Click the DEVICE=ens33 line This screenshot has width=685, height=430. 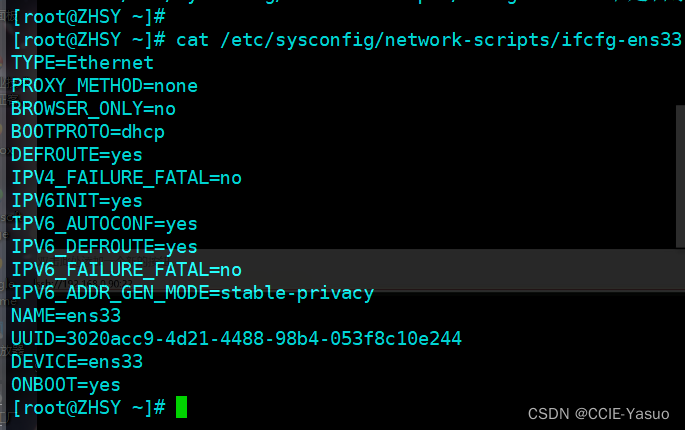pyautogui.click(x=77, y=362)
